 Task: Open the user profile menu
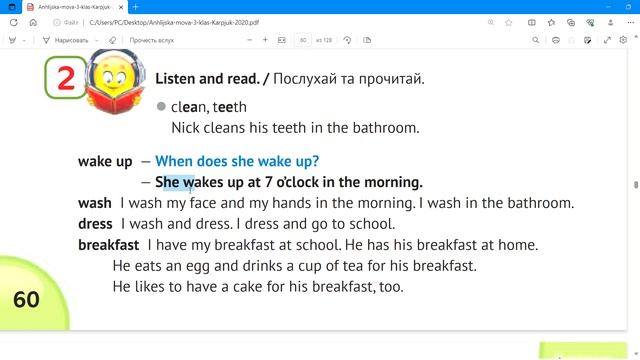611,22
